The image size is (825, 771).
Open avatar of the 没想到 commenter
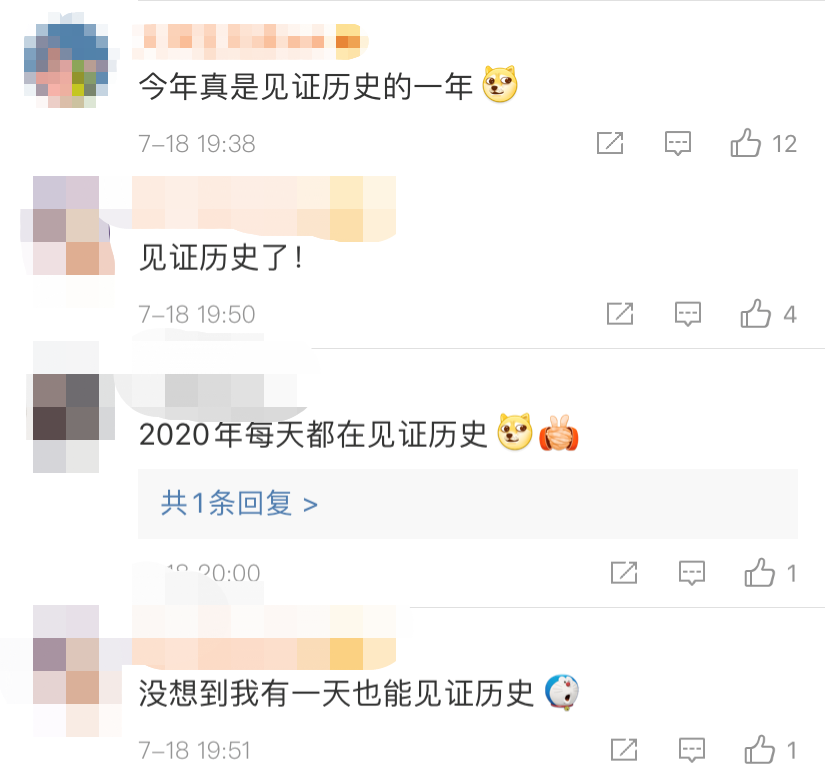coord(66,670)
